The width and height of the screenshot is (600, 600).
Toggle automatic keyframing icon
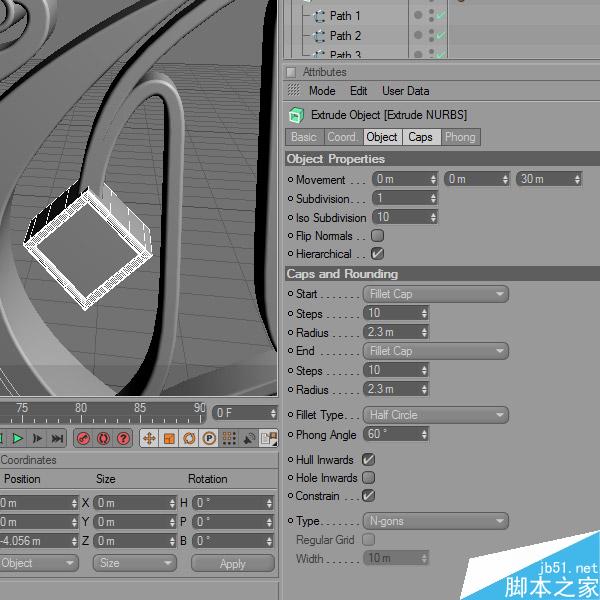click(x=103, y=439)
